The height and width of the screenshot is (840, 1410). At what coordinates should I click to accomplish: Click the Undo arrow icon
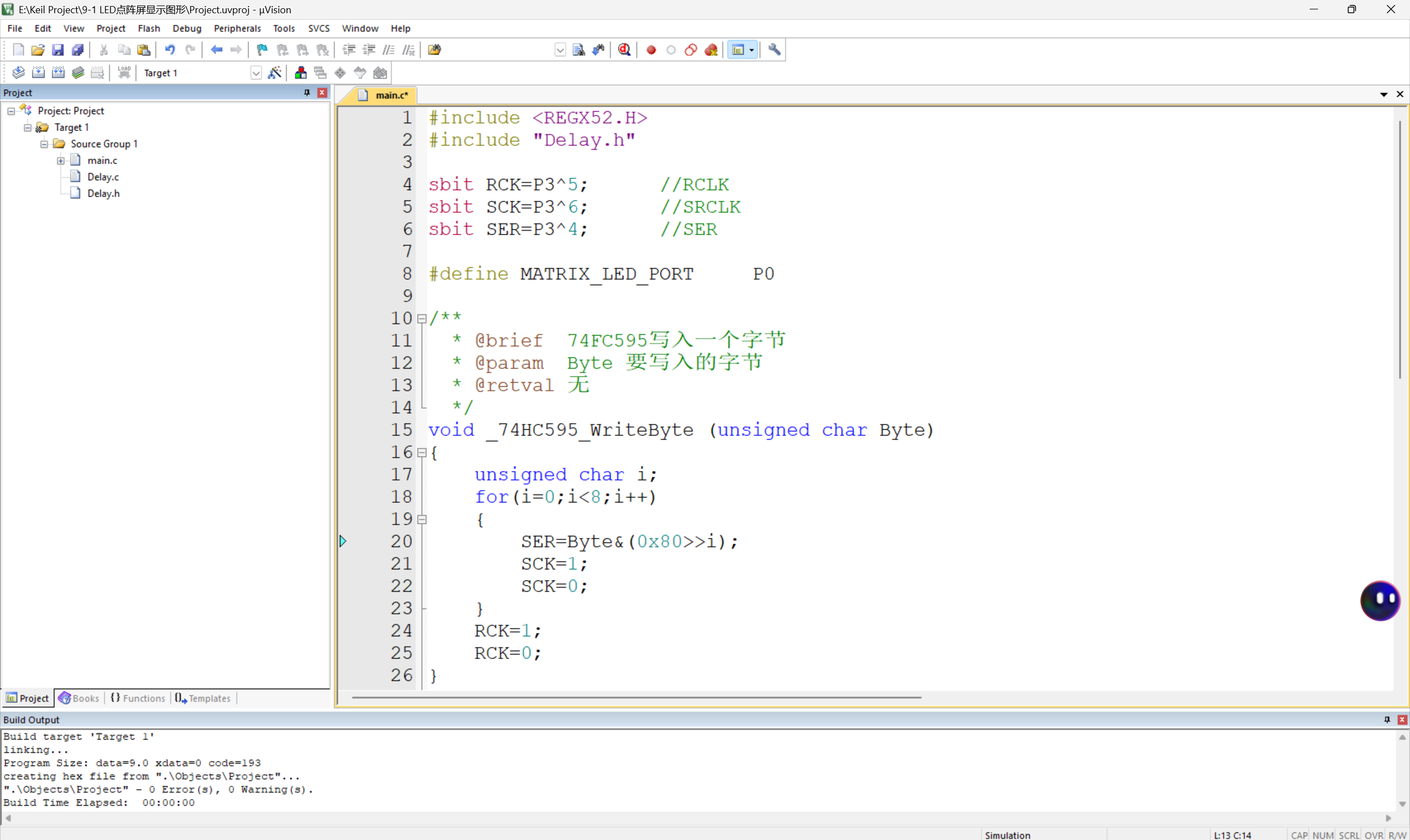pyautogui.click(x=169, y=50)
